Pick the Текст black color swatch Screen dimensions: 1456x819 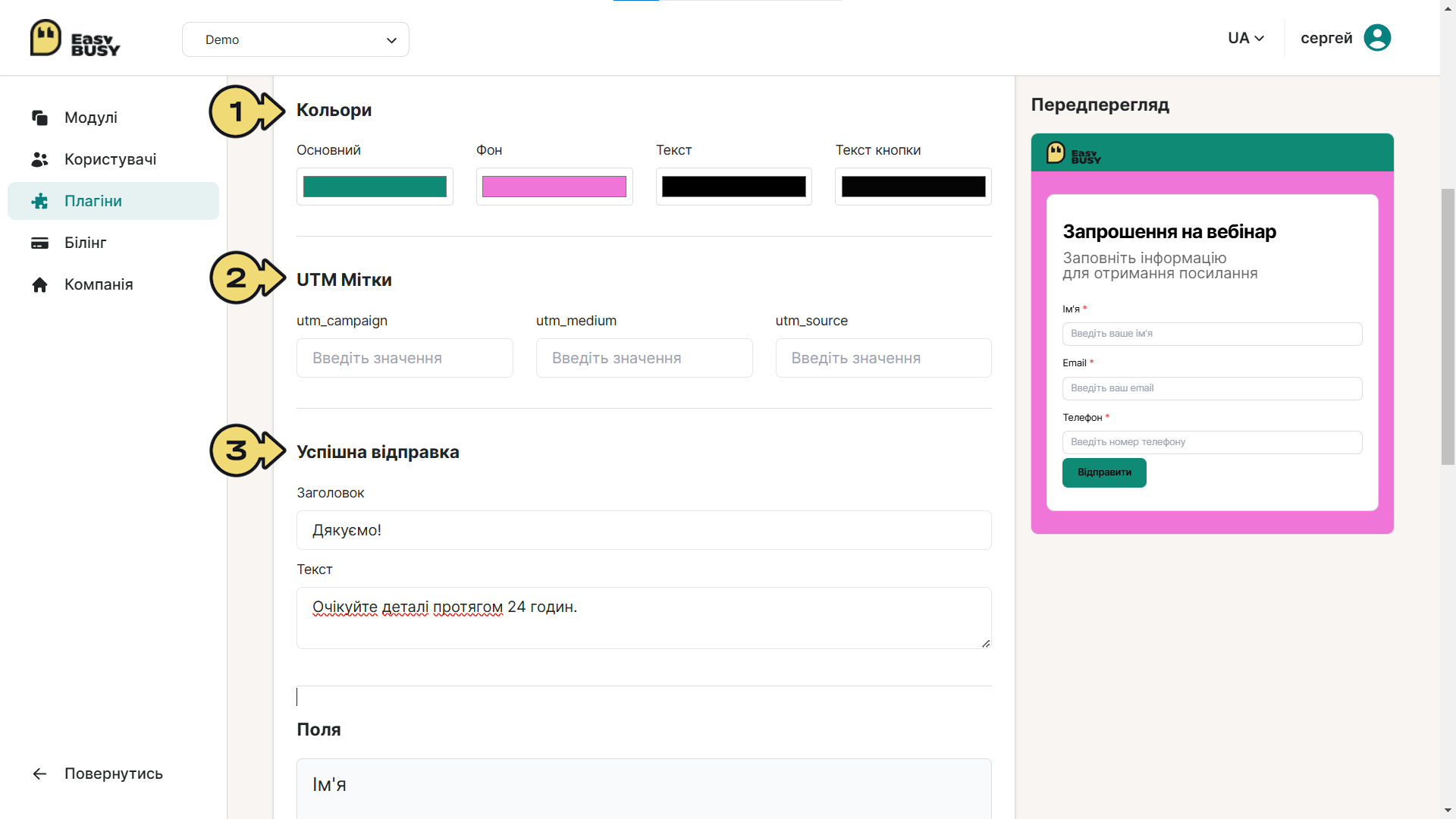coord(734,187)
